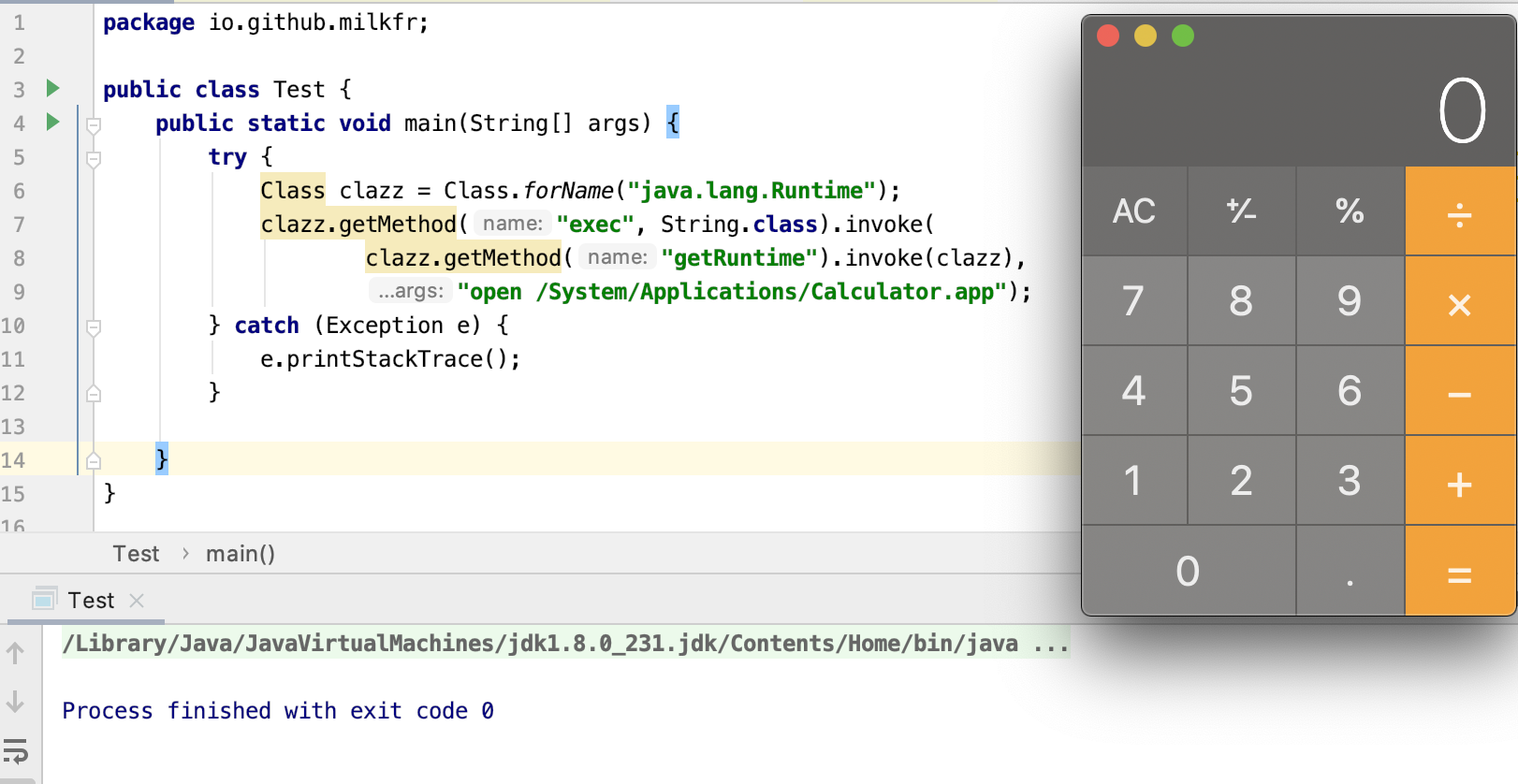Collapse the catch block fold marker
Image resolution: width=1518 pixels, height=784 pixels.
94,327
